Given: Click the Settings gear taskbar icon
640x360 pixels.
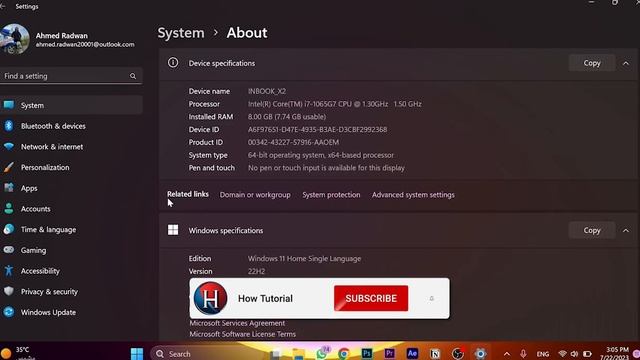Looking at the screenshot, I should [480, 353].
